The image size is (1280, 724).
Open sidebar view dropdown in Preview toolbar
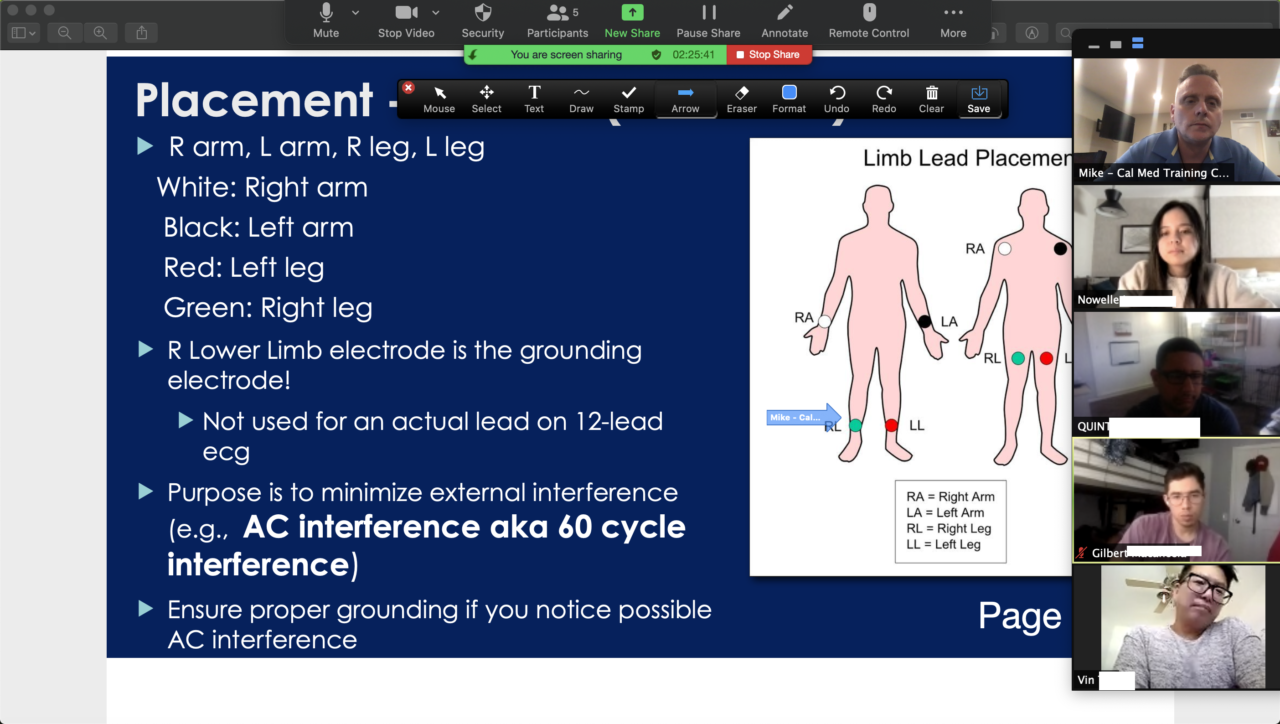(23, 33)
